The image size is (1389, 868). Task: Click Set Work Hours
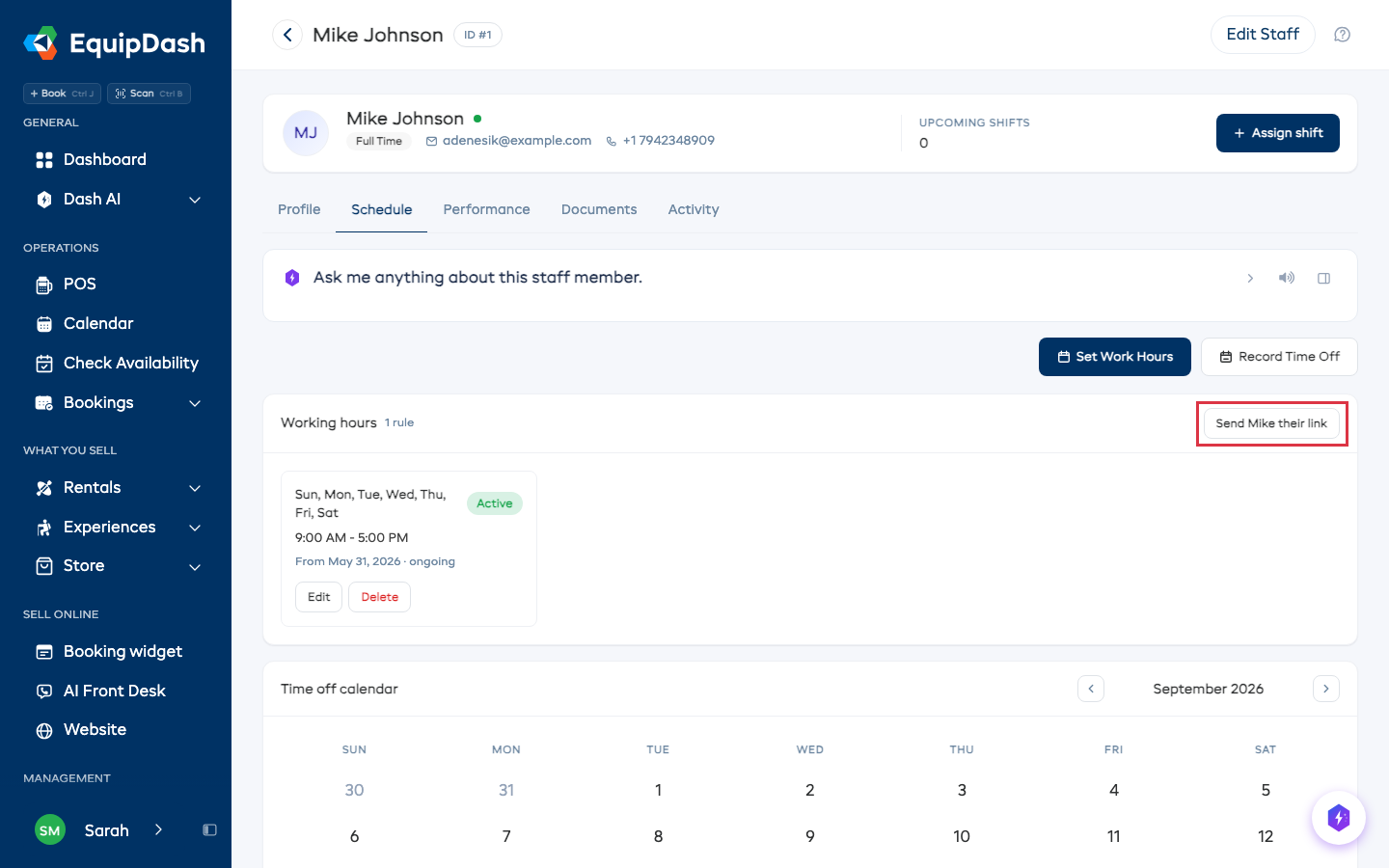(x=1115, y=357)
